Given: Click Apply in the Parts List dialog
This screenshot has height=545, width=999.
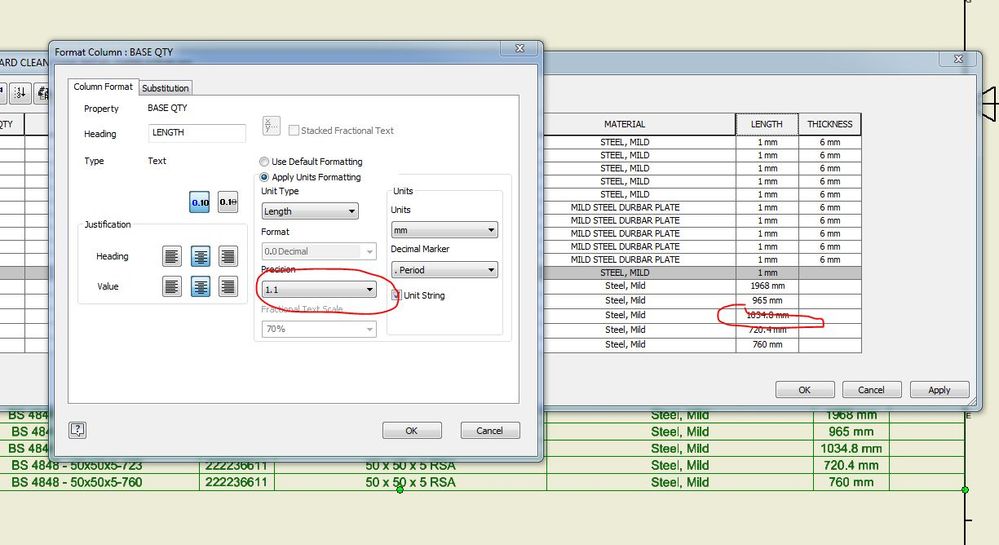Looking at the screenshot, I should 939,389.
